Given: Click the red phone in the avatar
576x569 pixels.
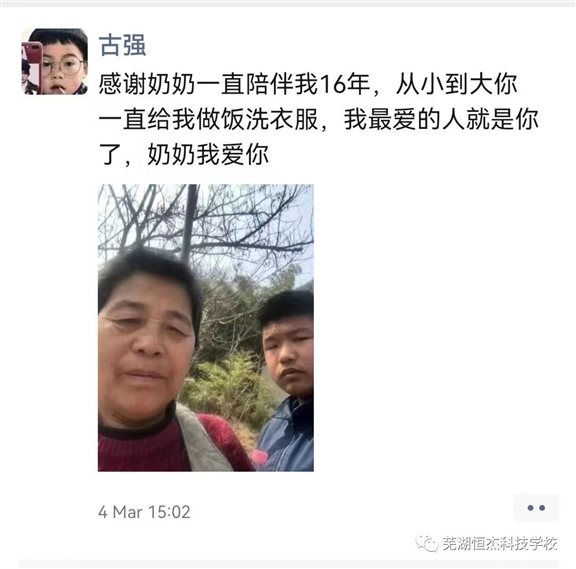Looking at the screenshot, I should (x=31, y=66).
